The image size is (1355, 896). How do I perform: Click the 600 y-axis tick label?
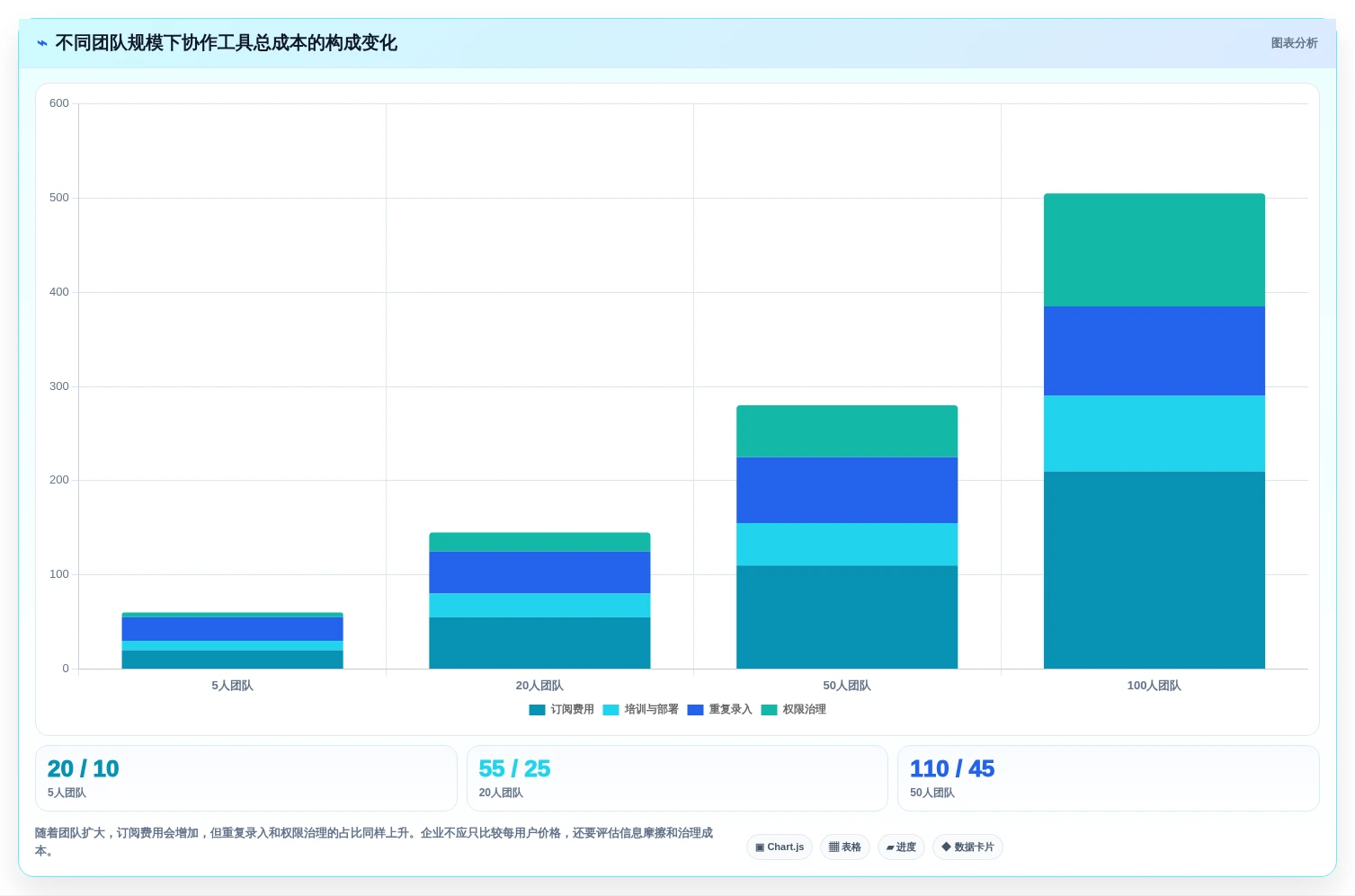click(x=59, y=103)
